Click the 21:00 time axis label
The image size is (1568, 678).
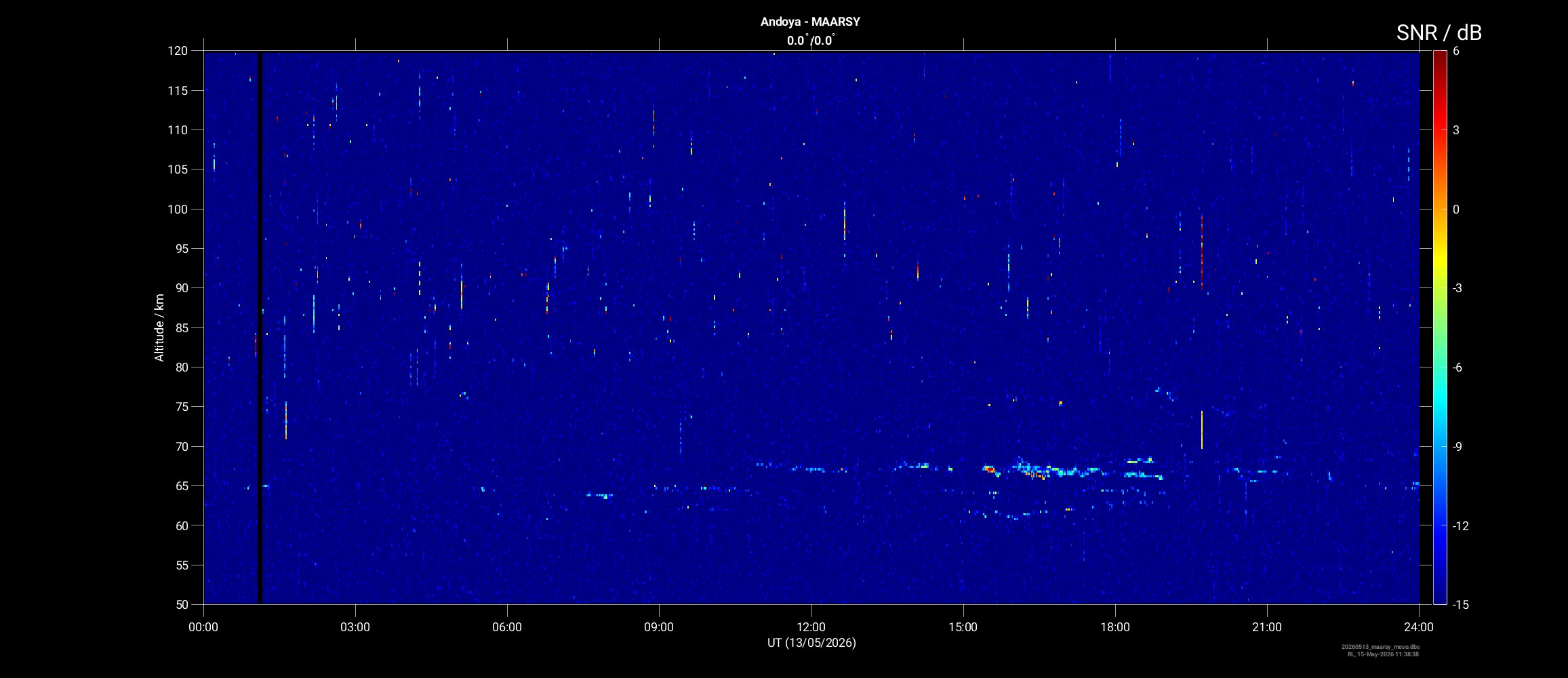click(x=1267, y=627)
